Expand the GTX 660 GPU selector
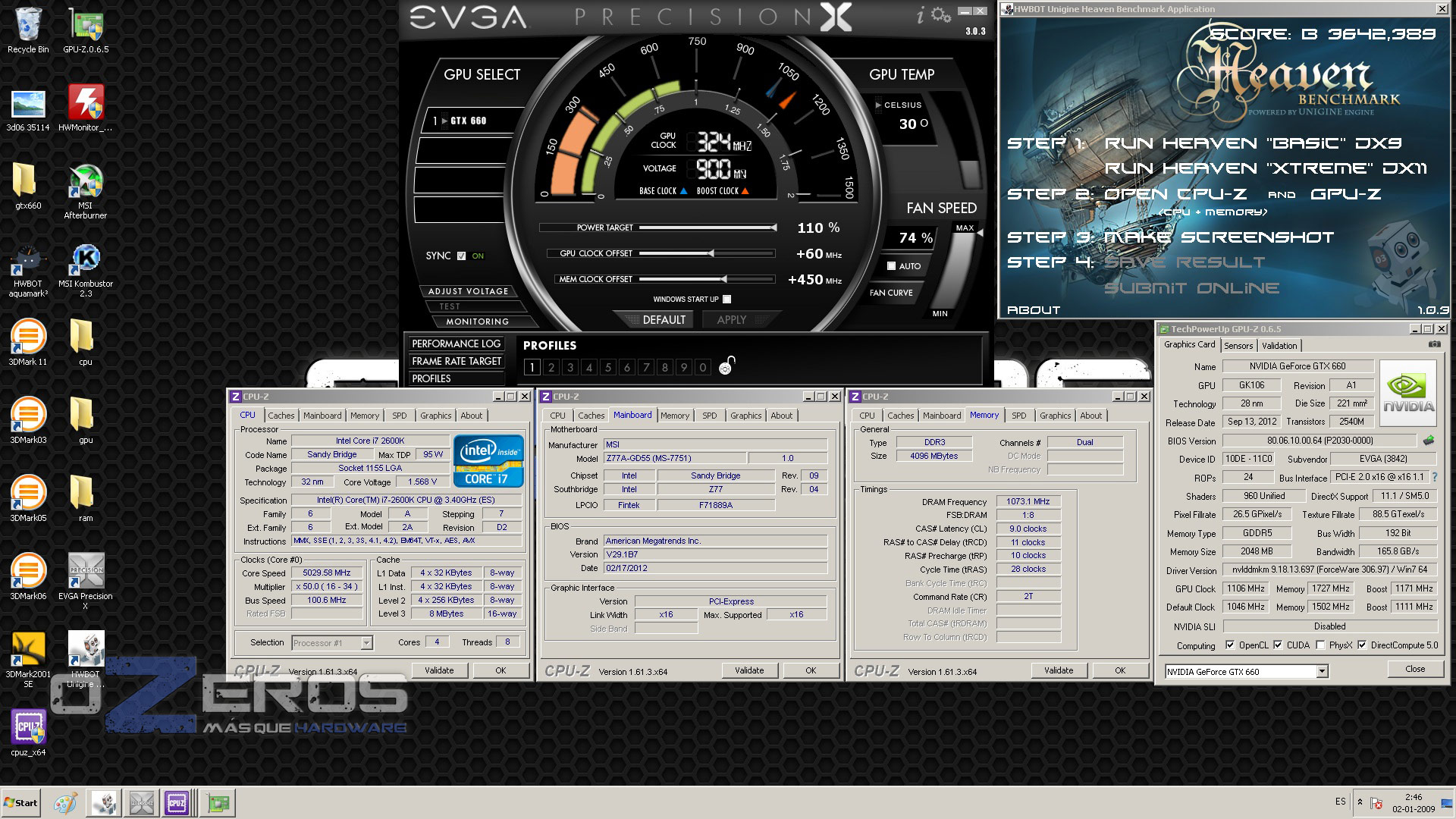Viewport: 1456px width, 819px height. point(445,121)
